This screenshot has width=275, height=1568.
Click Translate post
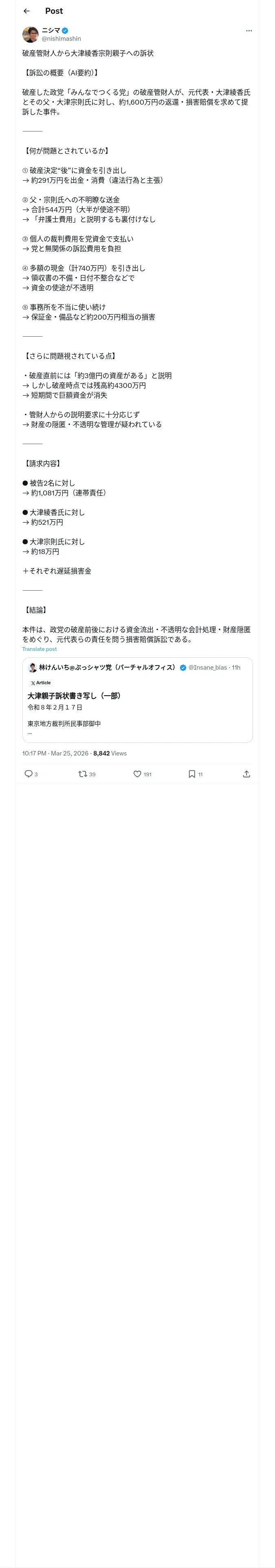pyautogui.click(x=40, y=649)
